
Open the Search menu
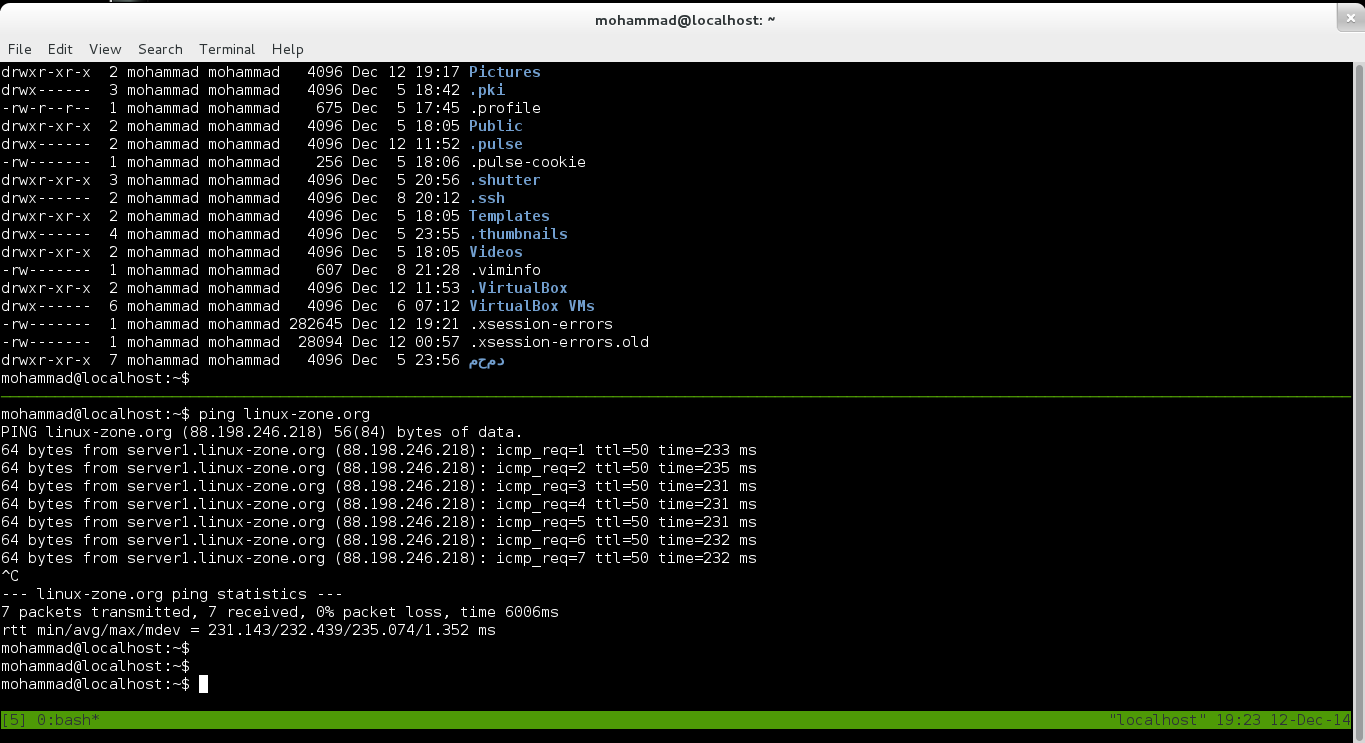160,49
